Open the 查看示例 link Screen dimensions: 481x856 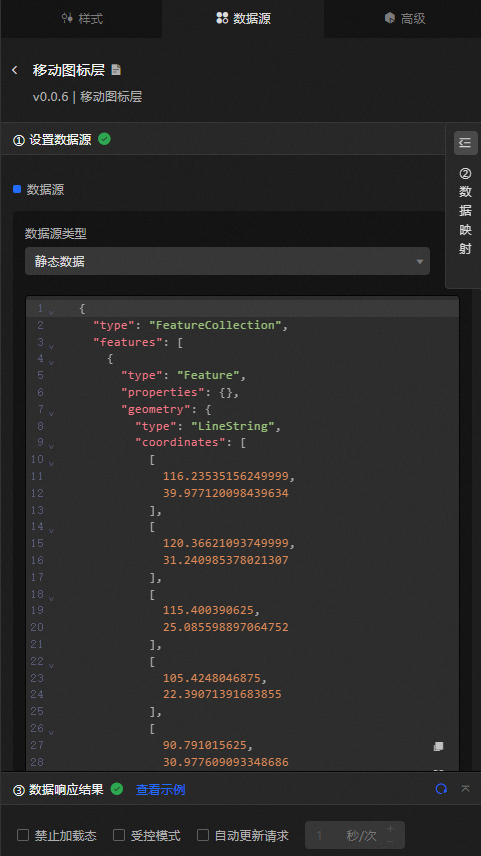click(x=161, y=789)
